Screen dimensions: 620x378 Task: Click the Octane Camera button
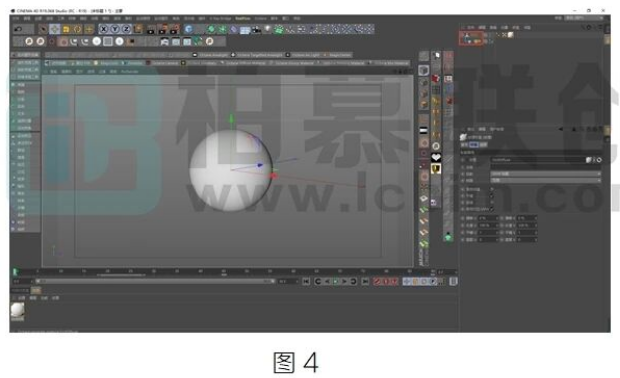tap(163, 63)
